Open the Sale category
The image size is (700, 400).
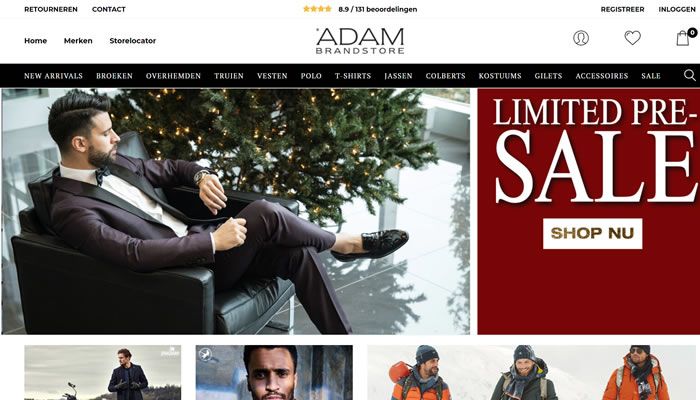pos(651,76)
